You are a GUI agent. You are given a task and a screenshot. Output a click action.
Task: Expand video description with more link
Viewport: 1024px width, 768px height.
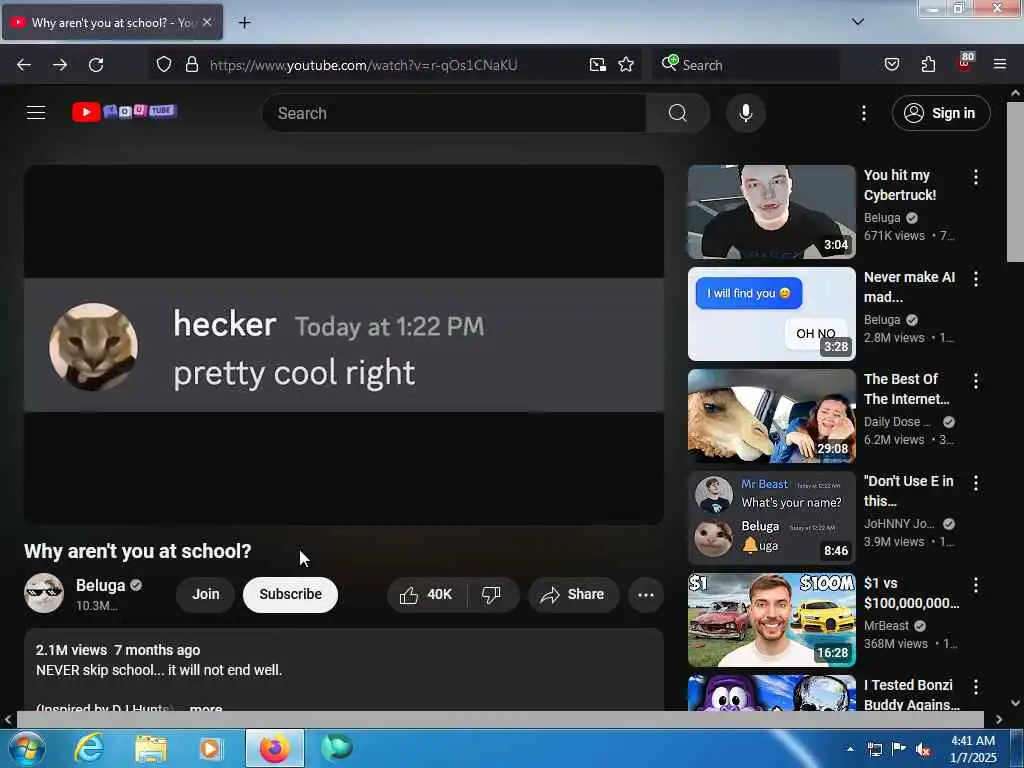coord(206,708)
